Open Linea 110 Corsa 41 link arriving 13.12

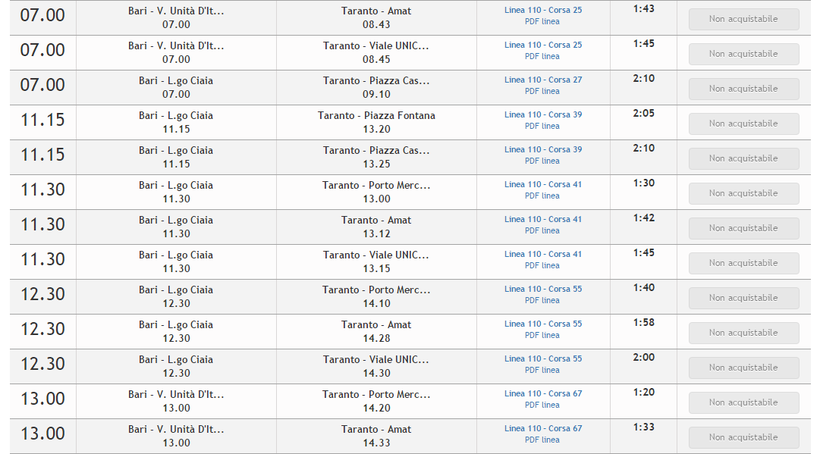tap(543, 219)
